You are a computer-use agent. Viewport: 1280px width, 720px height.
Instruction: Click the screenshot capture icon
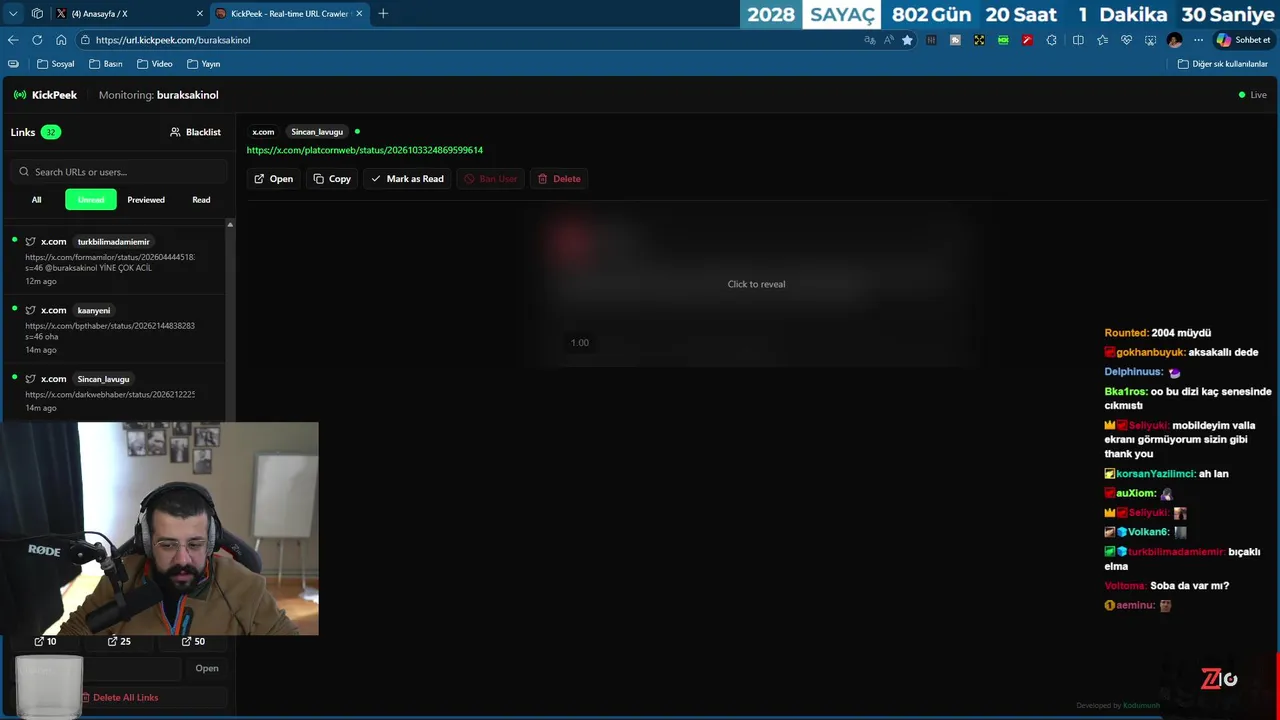click(x=1150, y=40)
